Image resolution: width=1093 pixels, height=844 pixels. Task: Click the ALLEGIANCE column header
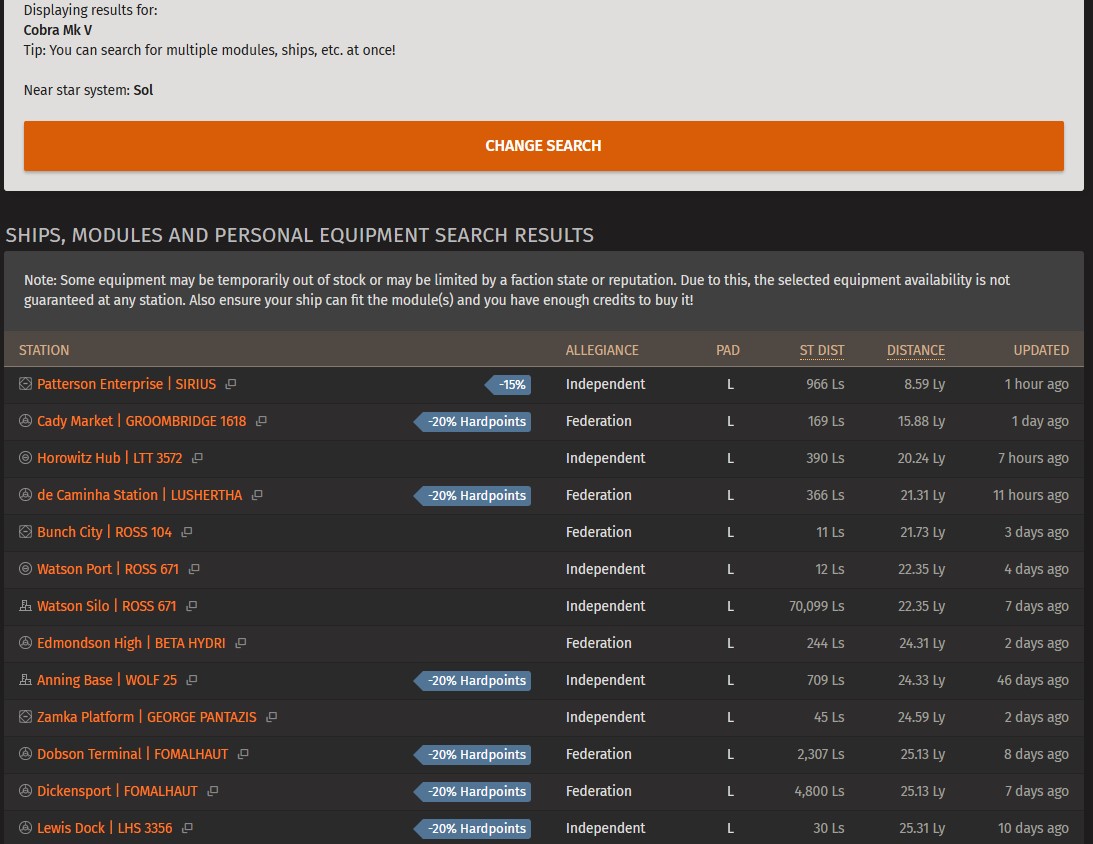pos(602,350)
